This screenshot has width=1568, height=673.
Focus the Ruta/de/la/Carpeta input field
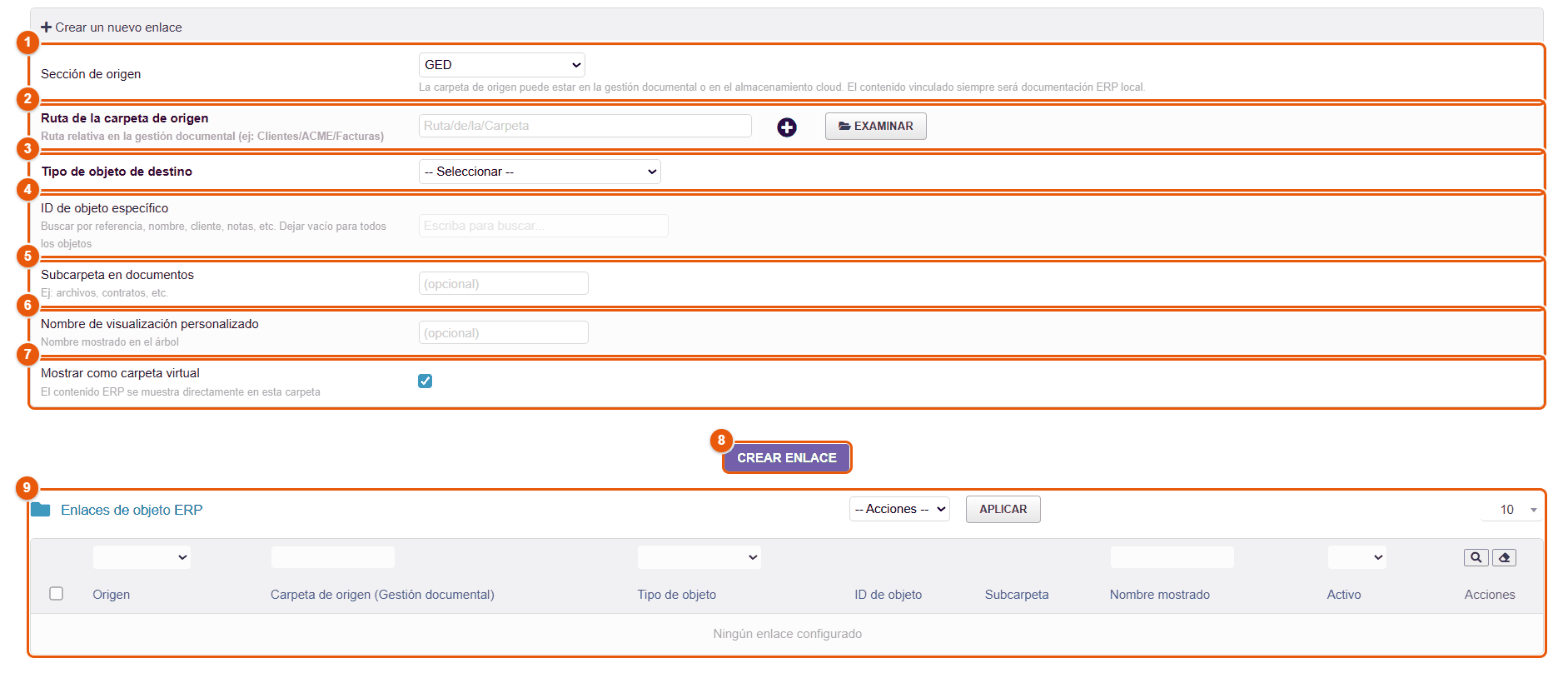[x=585, y=126]
